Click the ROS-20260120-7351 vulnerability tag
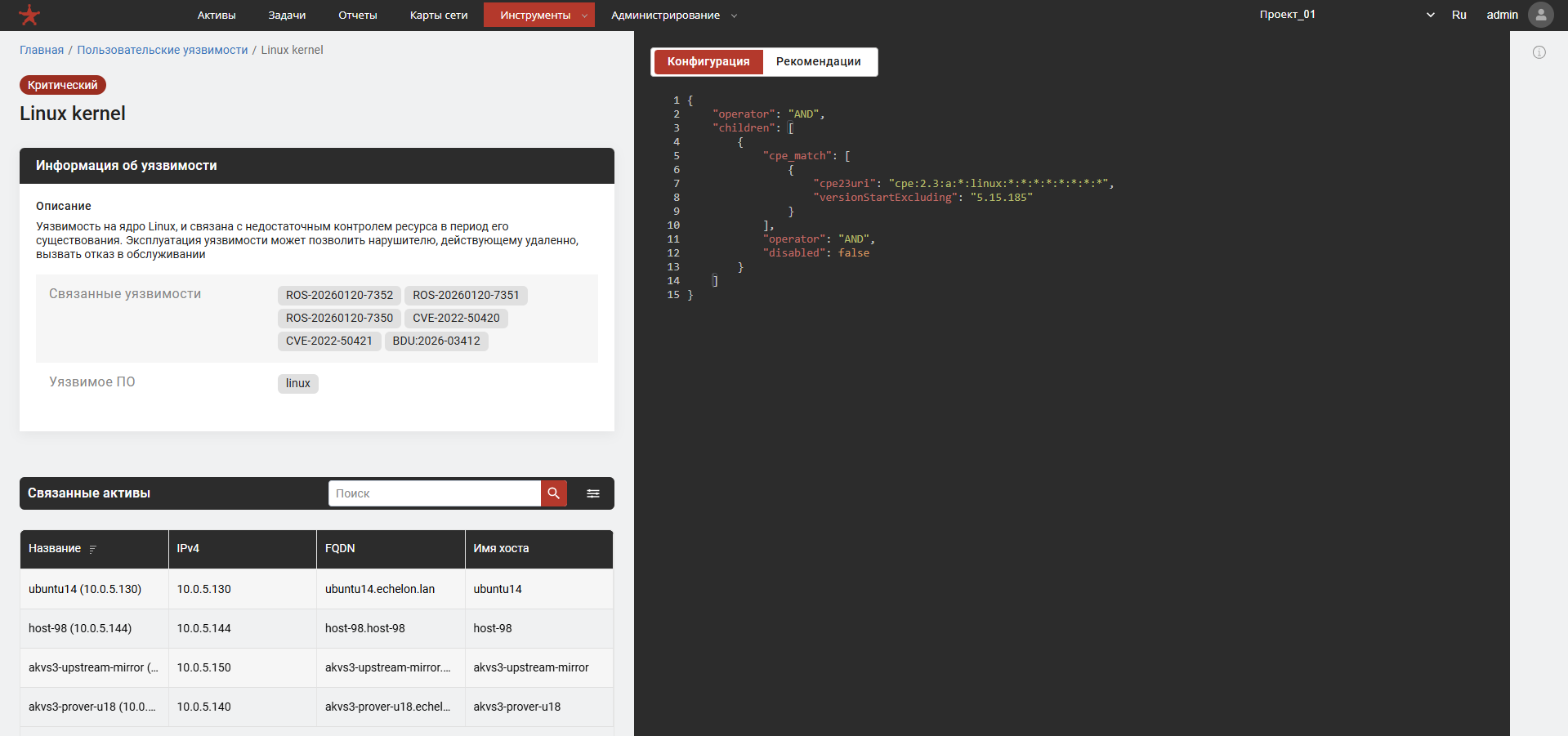Screen dimensions: 1568x736 coord(466,295)
